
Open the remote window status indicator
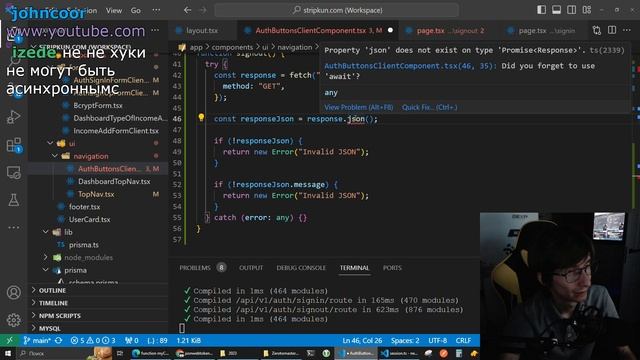9,340
